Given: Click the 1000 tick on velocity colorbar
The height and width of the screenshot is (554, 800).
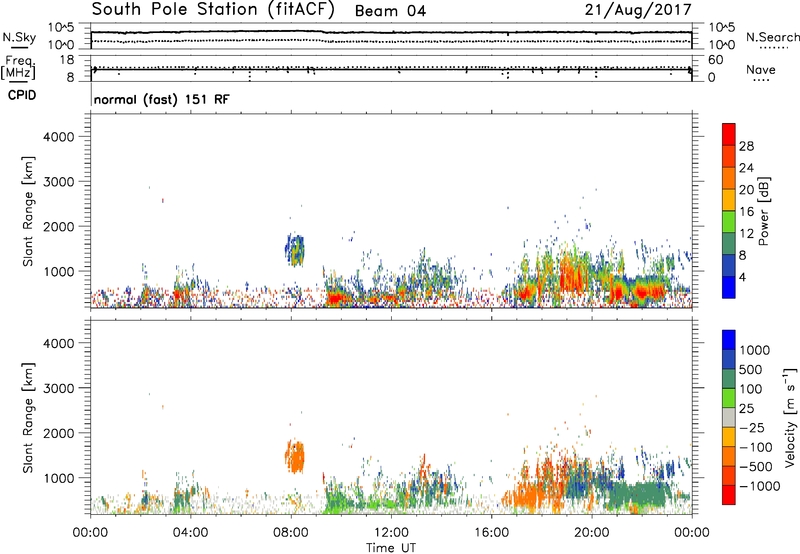Looking at the screenshot, I should click(x=755, y=350).
